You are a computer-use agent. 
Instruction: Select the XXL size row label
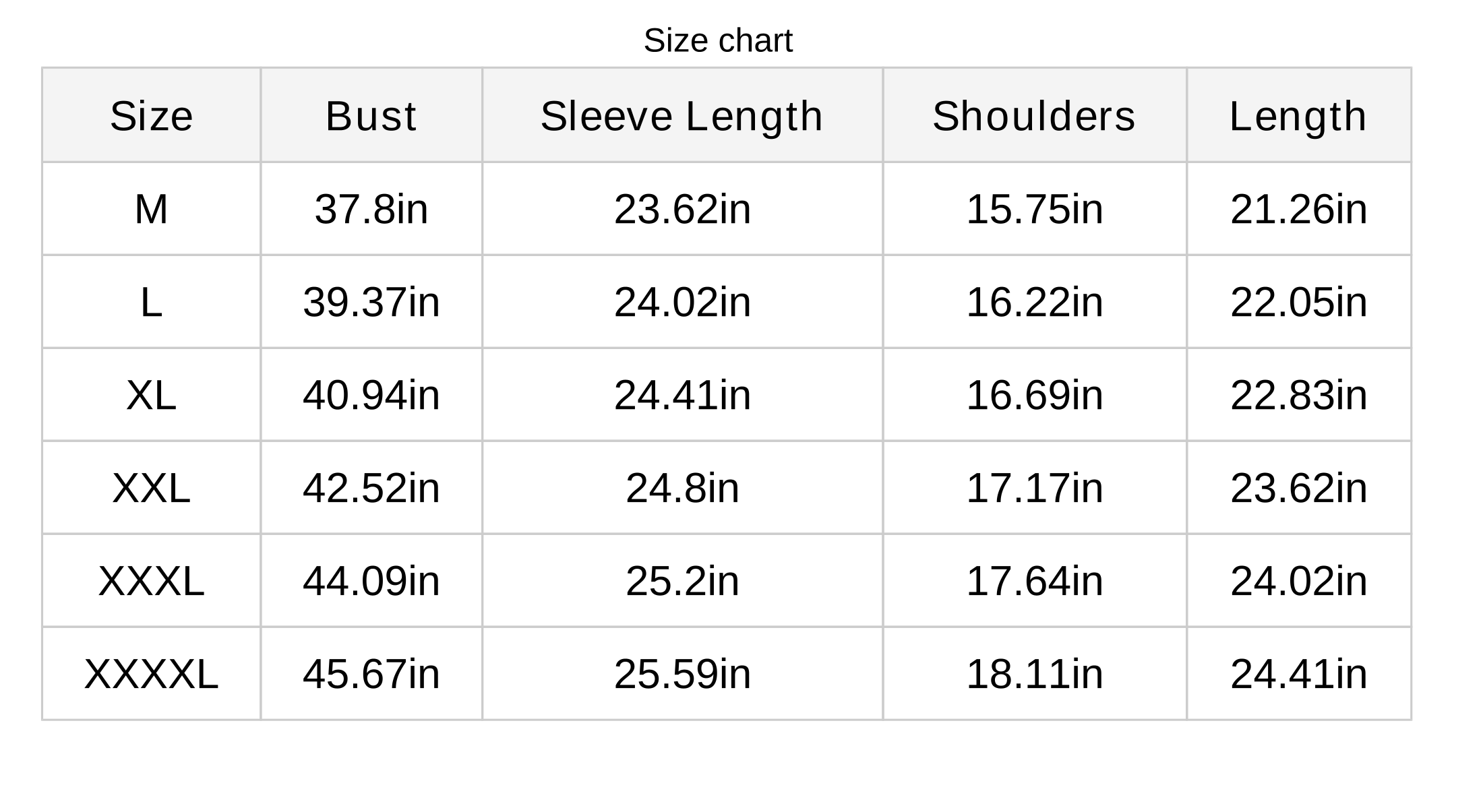151,488
